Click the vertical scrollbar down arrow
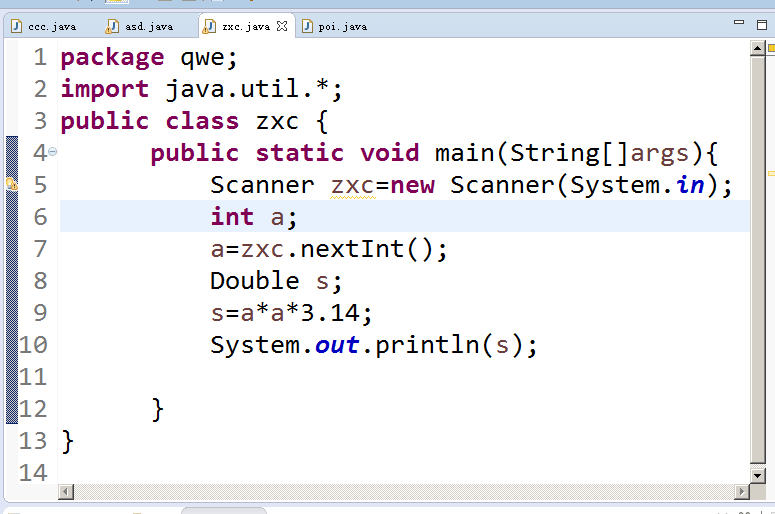 [x=758, y=476]
